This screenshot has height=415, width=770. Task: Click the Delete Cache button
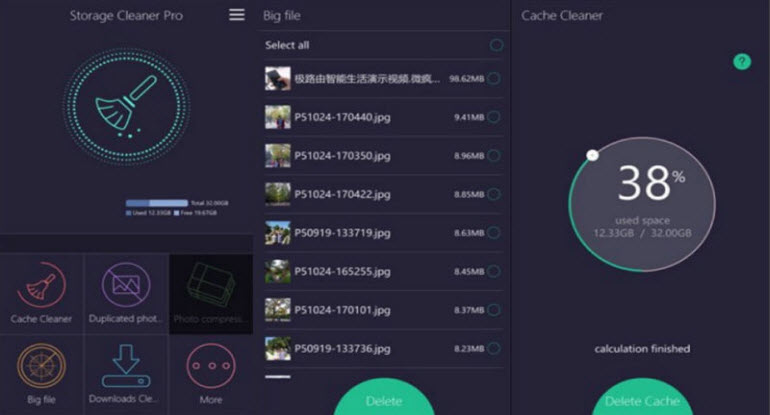tap(642, 397)
